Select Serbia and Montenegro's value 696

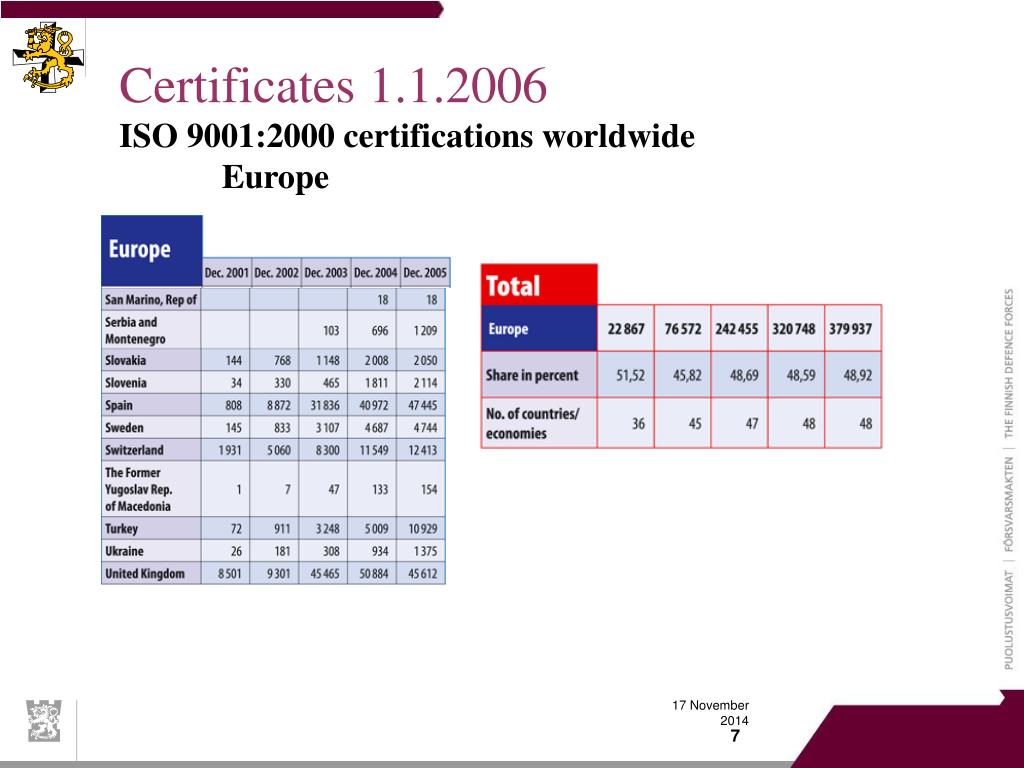click(380, 331)
